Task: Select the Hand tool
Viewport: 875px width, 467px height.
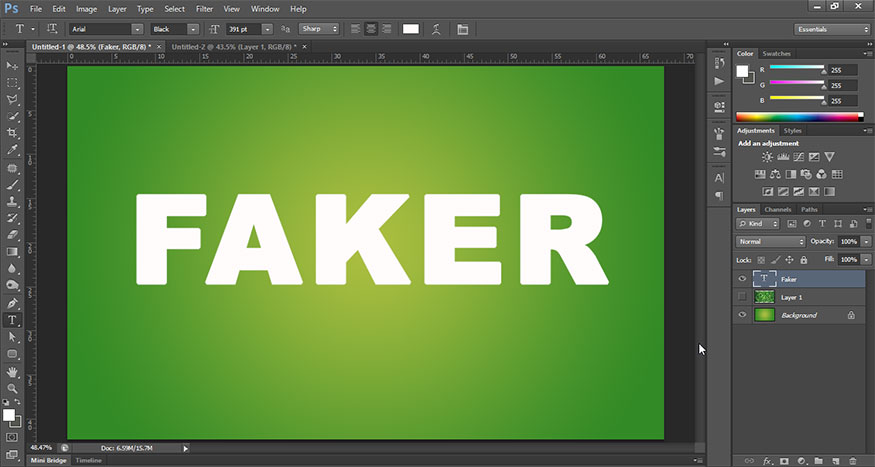Action: tap(12, 372)
